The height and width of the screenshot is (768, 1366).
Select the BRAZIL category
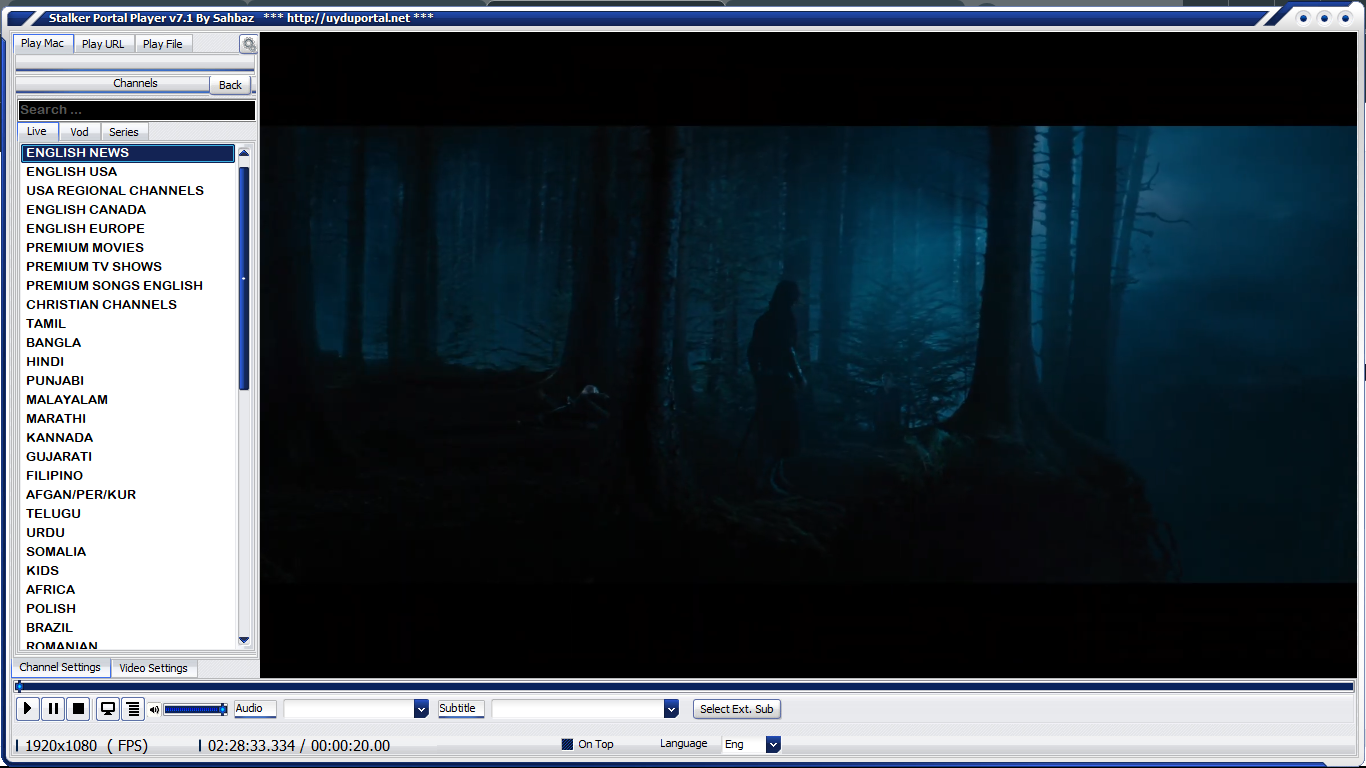128,628
